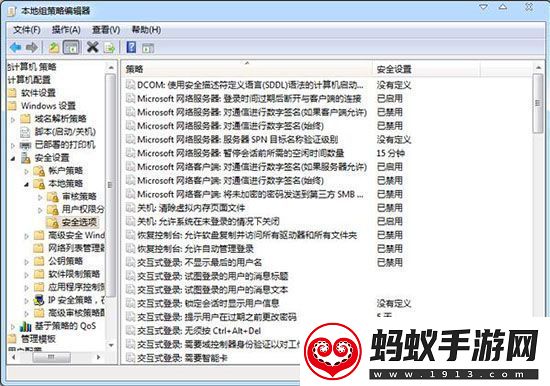Select 域名解析策略 tree node
This screenshot has width=550, height=386.
60,119
